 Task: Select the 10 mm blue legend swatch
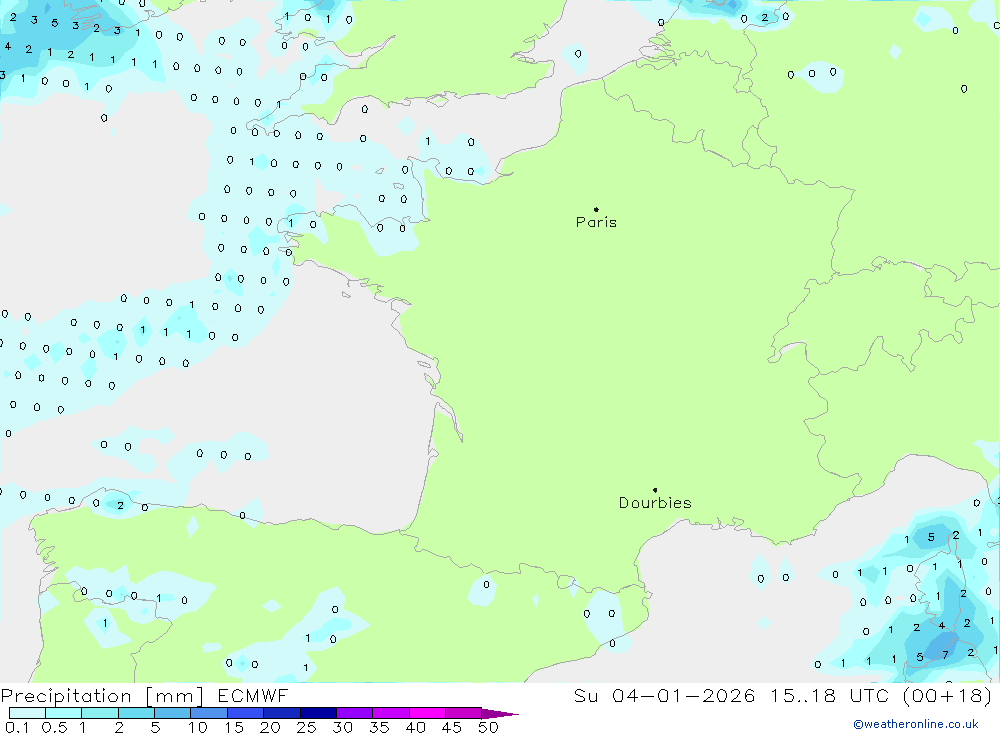[209, 713]
